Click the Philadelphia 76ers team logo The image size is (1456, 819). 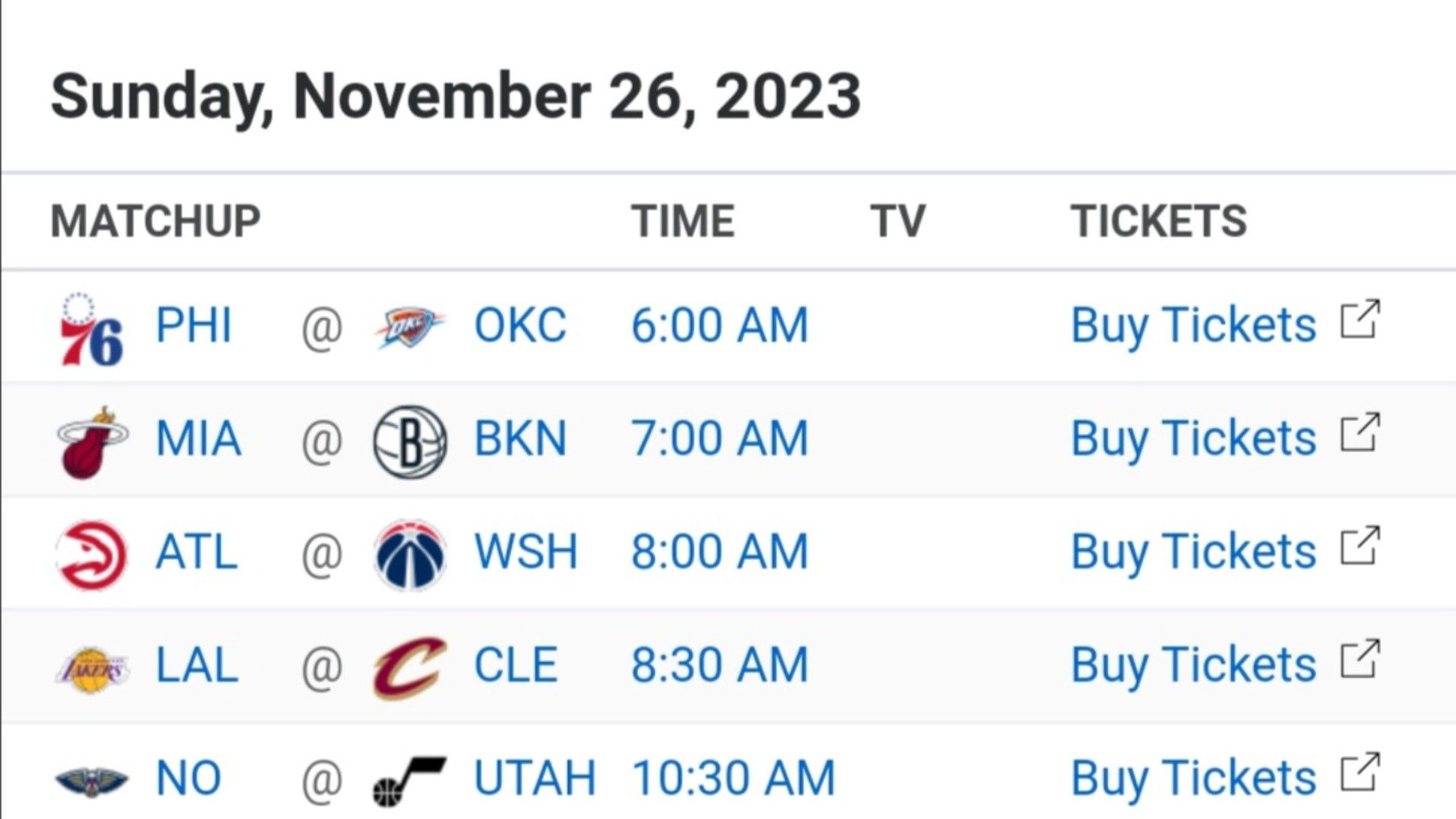click(92, 329)
